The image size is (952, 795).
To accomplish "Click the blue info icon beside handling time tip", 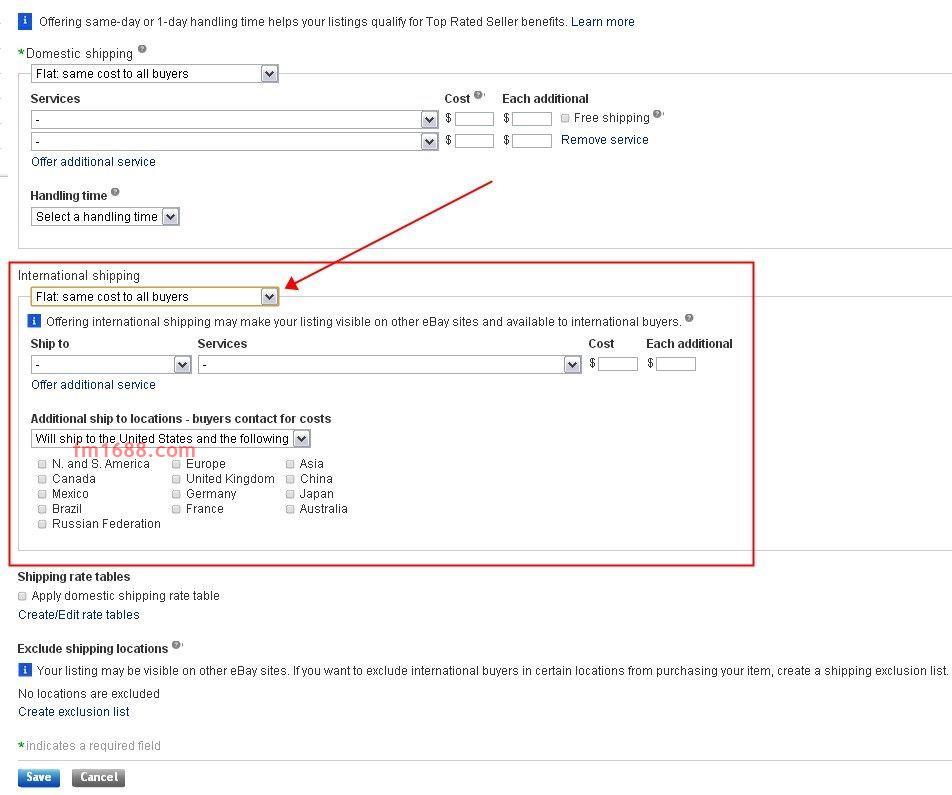I will coord(24,21).
